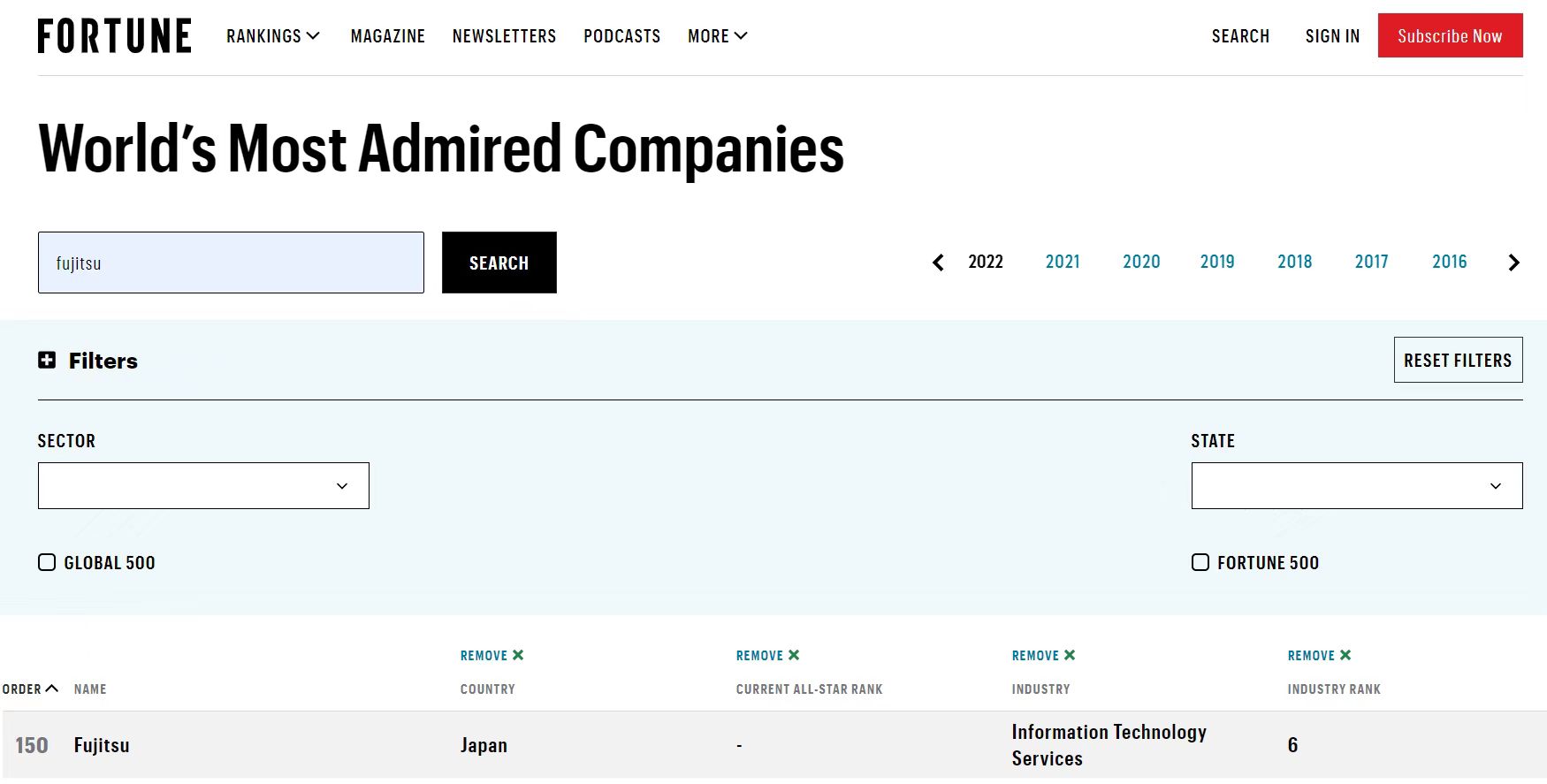Image resolution: width=1547 pixels, height=784 pixels.
Task: Click the Japan country cell
Action: 484,745
